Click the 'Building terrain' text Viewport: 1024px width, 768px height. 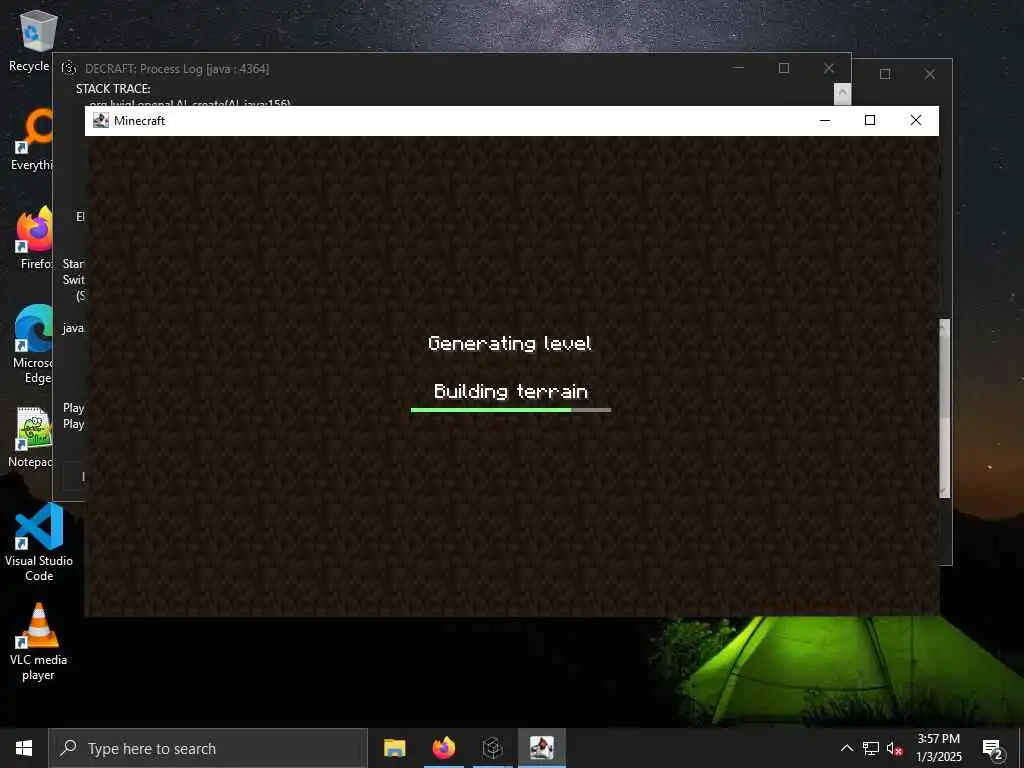click(x=511, y=392)
